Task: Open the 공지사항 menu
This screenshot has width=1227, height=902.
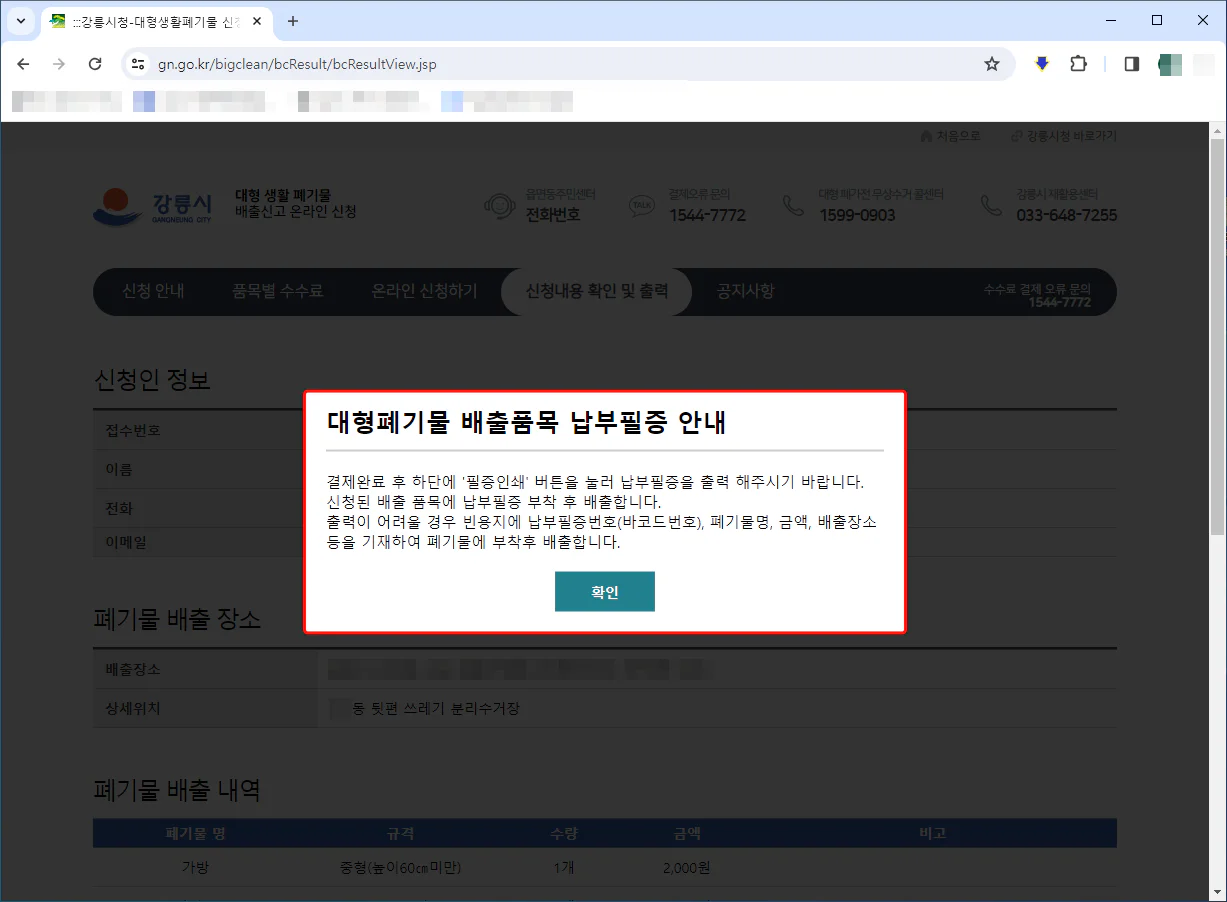Action: coord(745,292)
